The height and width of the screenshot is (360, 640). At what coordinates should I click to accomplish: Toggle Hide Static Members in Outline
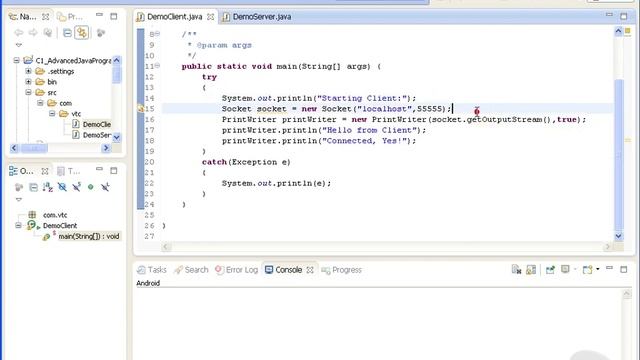click(76, 187)
